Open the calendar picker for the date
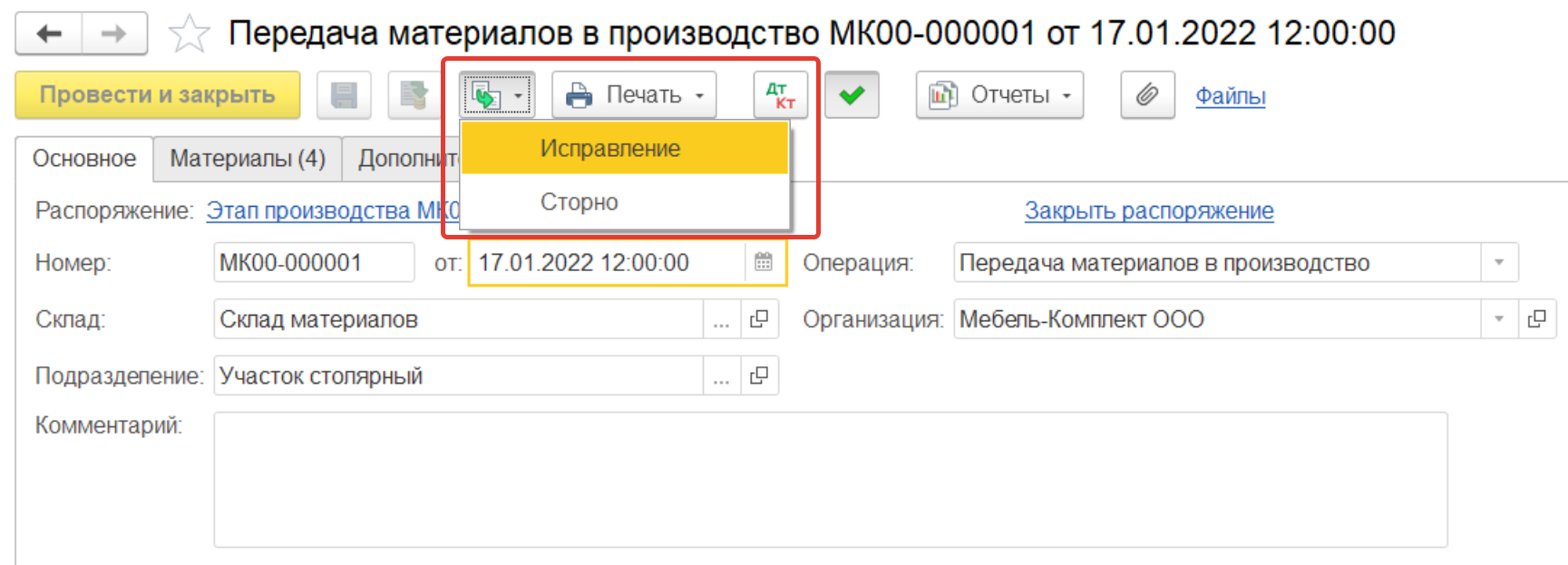This screenshot has height=565, width=1568. click(764, 263)
